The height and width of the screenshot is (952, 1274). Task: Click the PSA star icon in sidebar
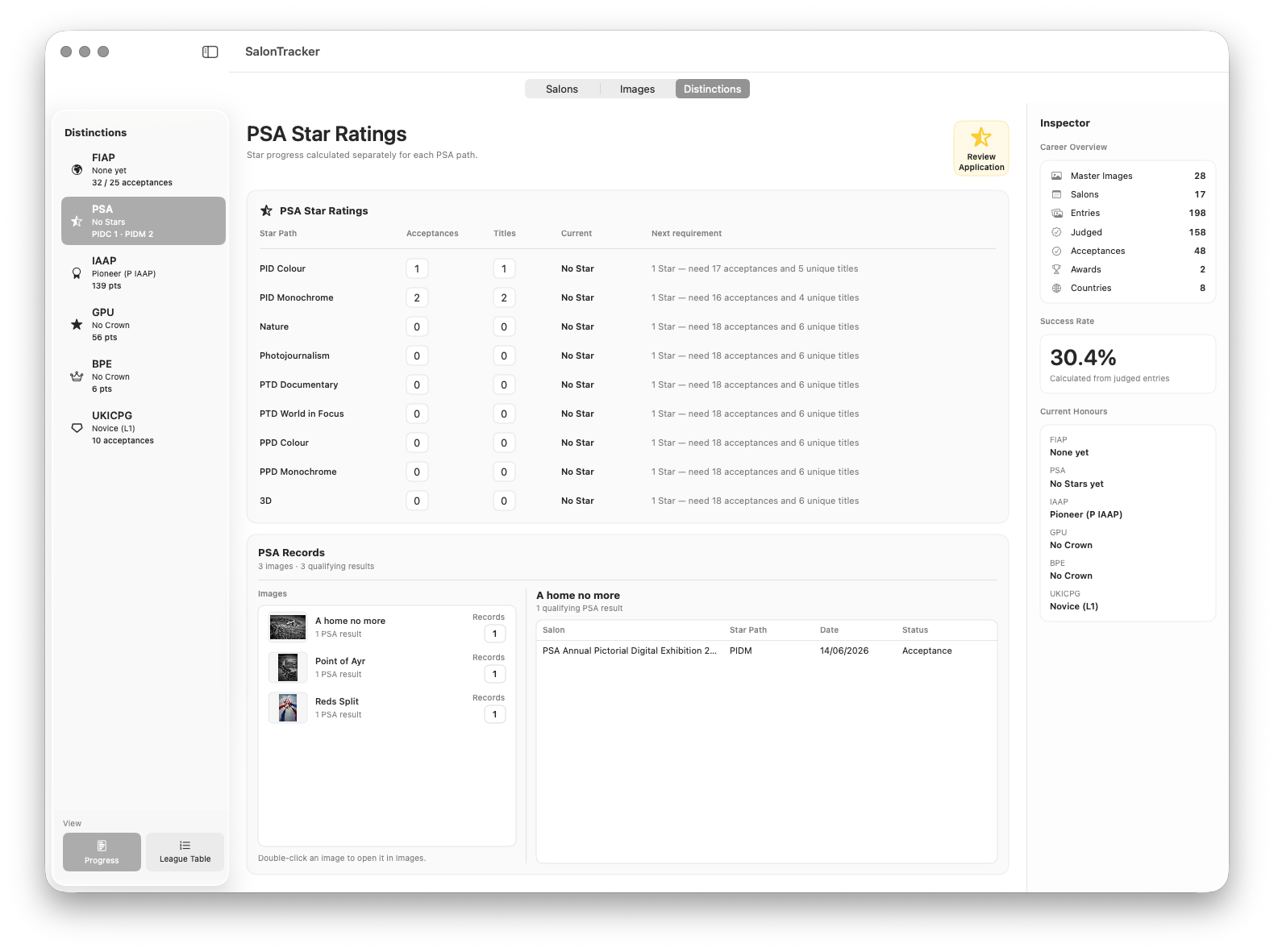tap(77, 221)
